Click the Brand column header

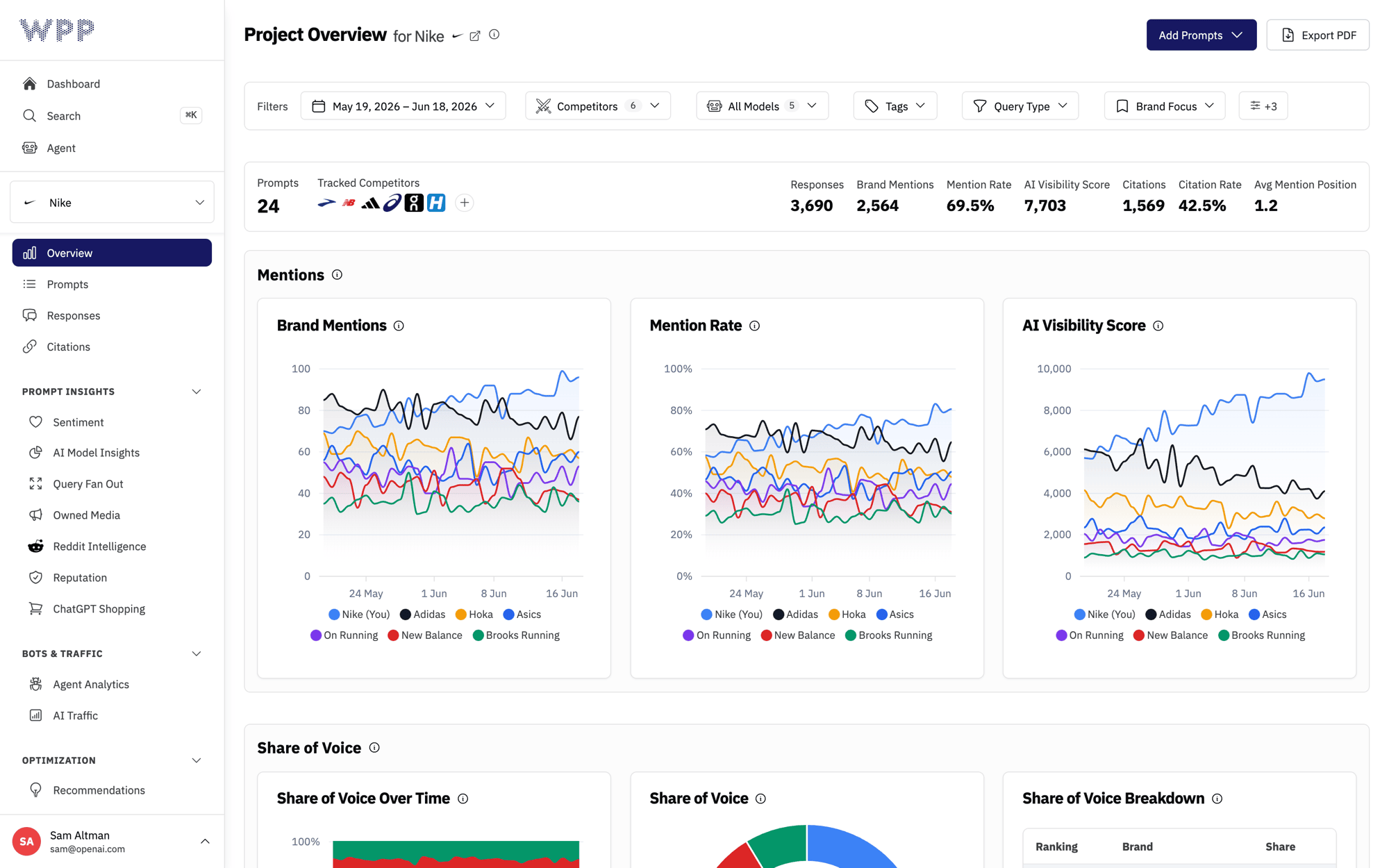pos(1137,846)
